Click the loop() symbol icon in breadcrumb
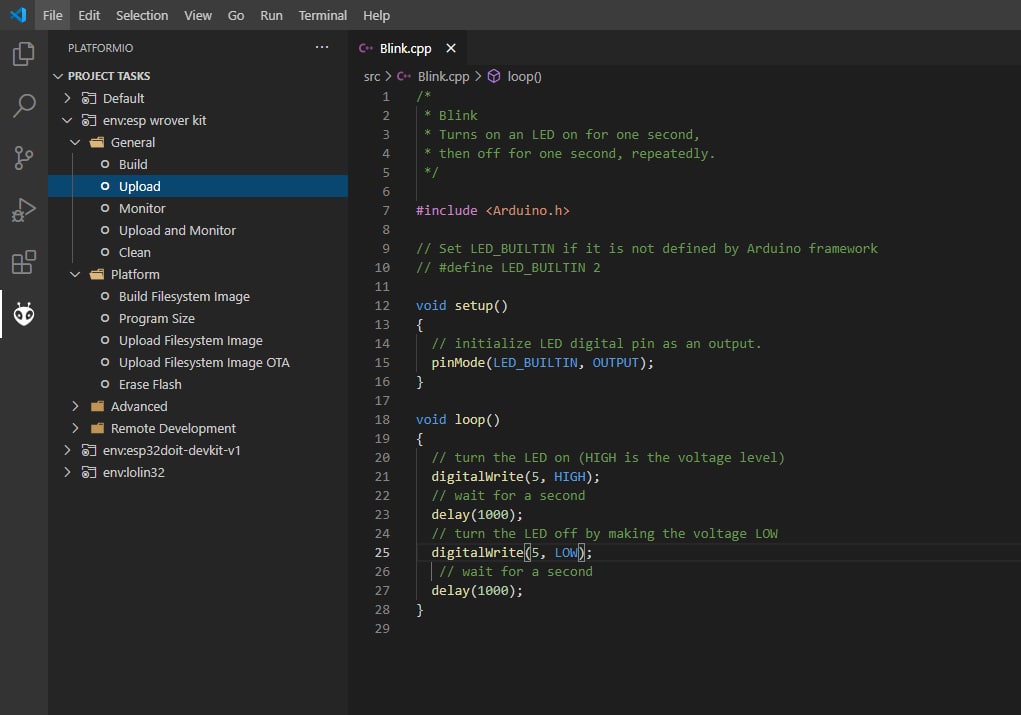The image size is (1021, 715). click(494, 76)
